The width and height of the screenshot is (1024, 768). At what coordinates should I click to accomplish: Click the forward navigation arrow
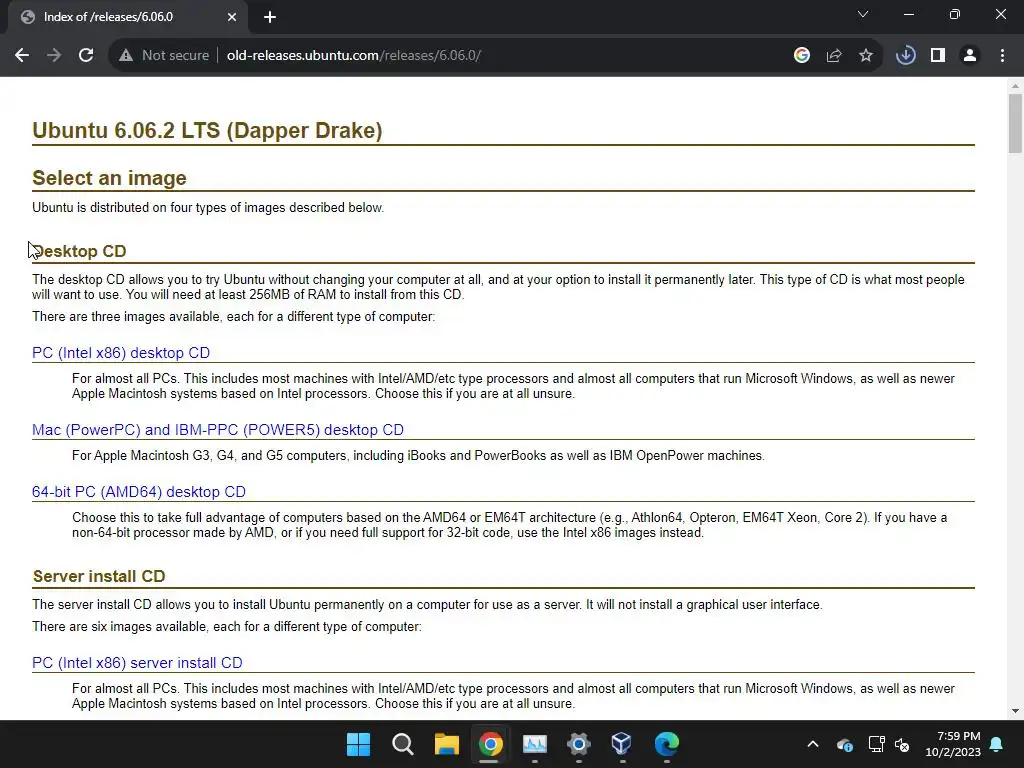(x=54, y=56)
